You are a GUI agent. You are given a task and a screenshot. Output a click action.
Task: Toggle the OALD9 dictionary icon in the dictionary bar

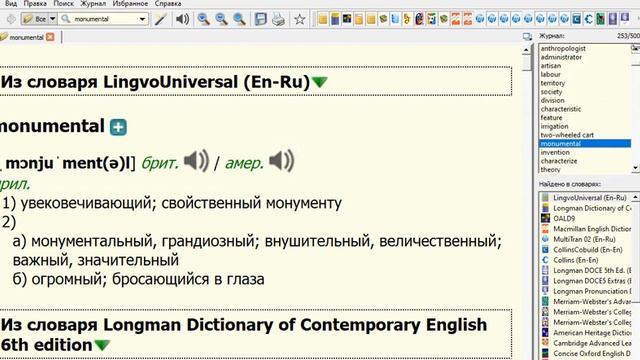tap(347, 19)
